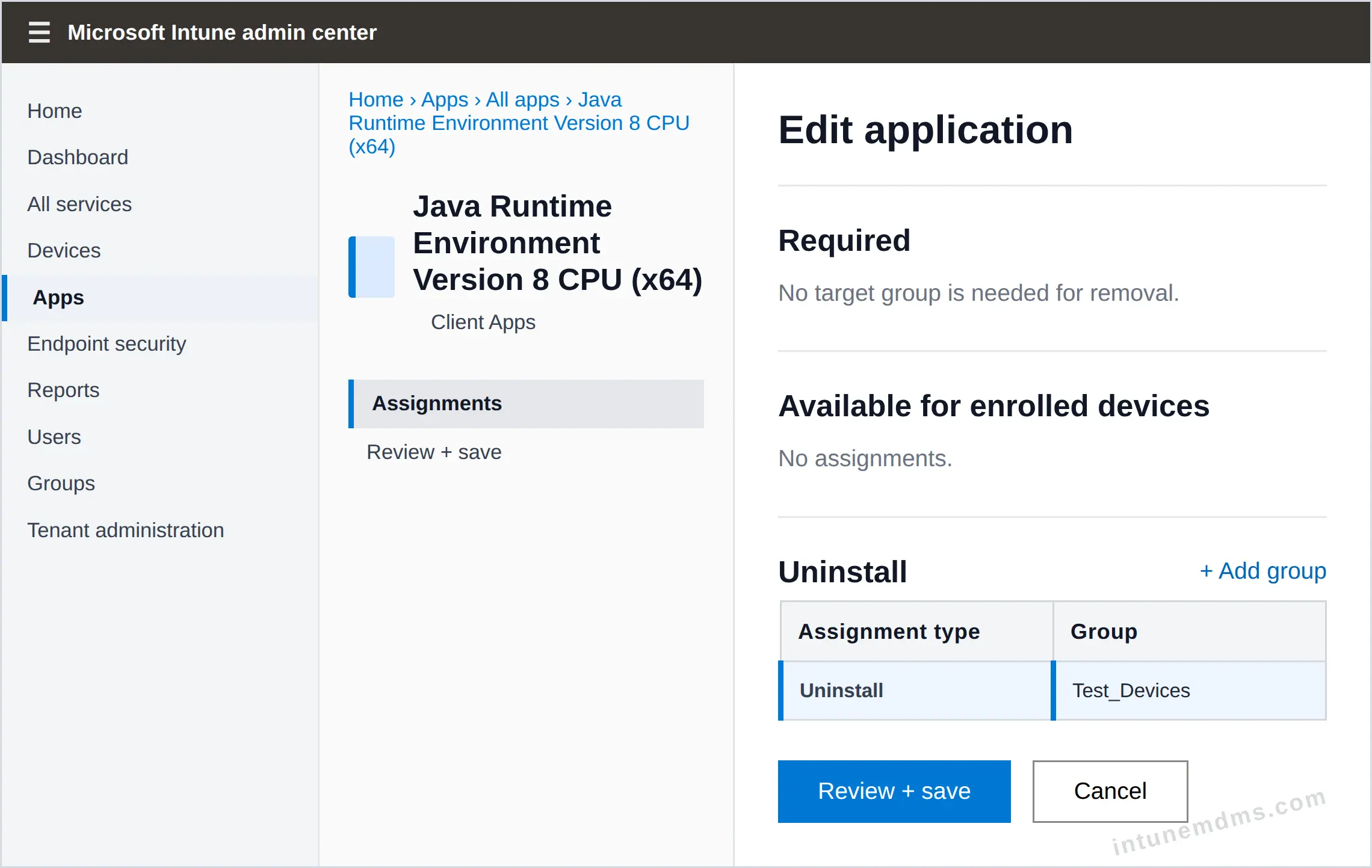
Task: Open the hamburger navigation menu
Action: [39, 32]
